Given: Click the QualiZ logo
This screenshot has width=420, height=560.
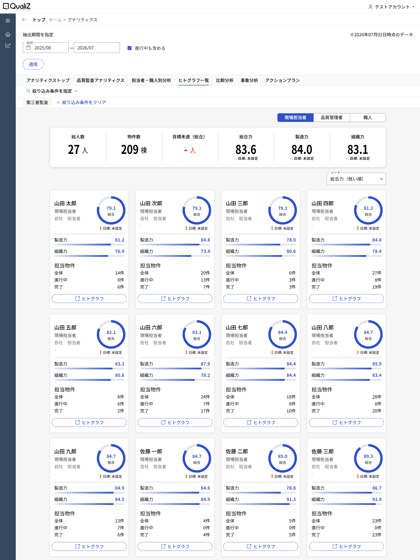Looking at the screenshot, I should (x=17, y=6).
